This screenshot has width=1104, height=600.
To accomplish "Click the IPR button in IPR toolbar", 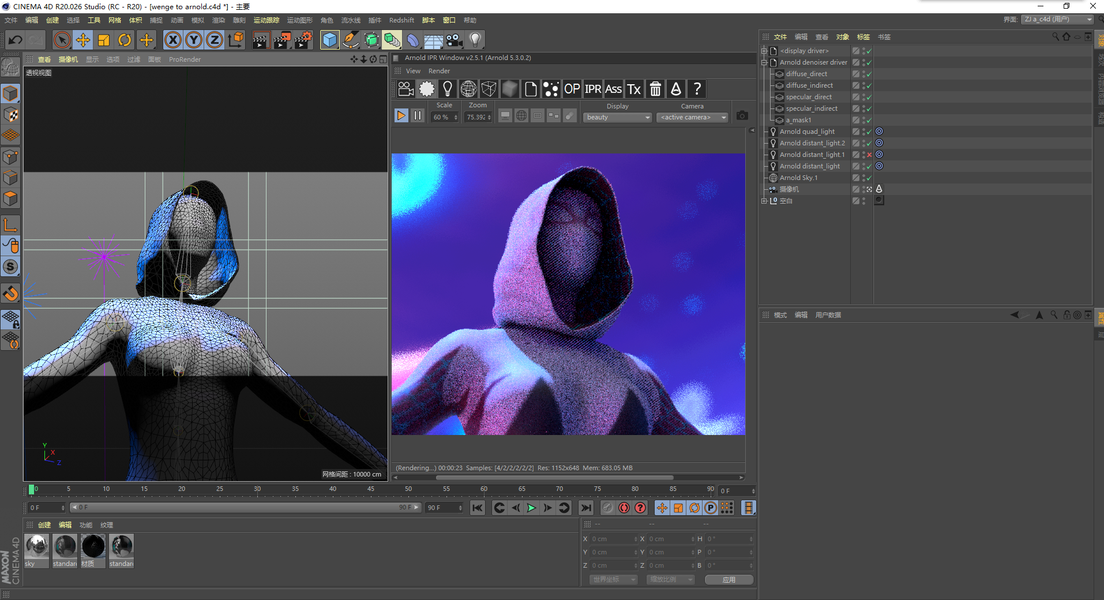I will point(593,89).
